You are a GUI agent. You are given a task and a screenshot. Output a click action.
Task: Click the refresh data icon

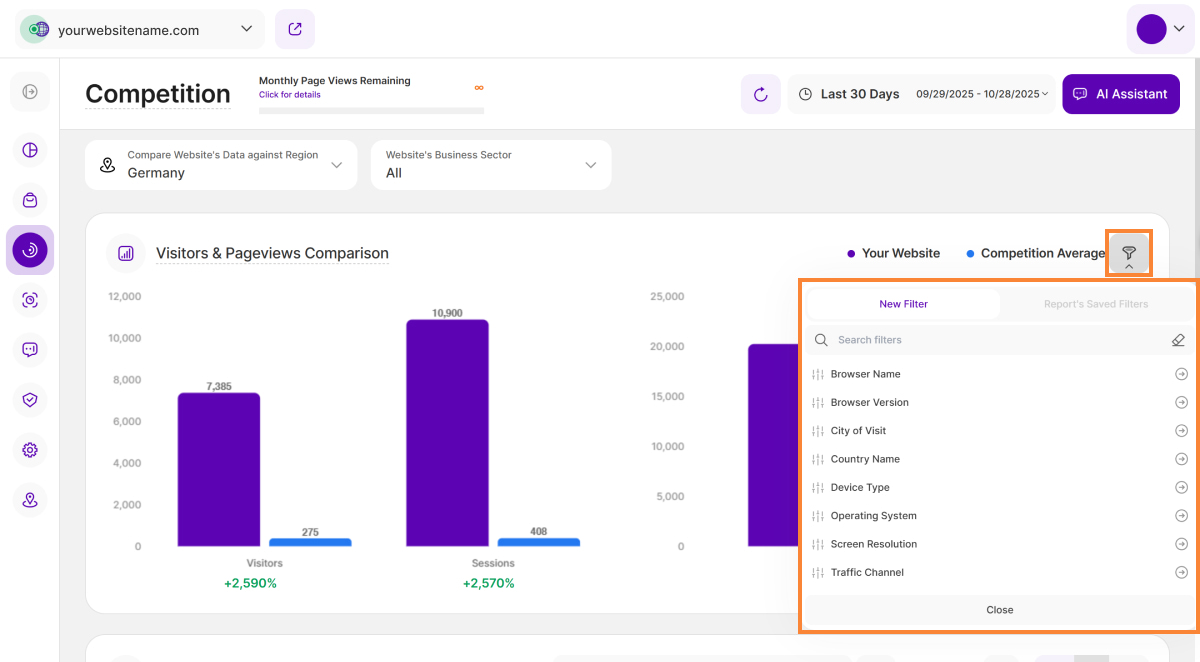(760, 94)
